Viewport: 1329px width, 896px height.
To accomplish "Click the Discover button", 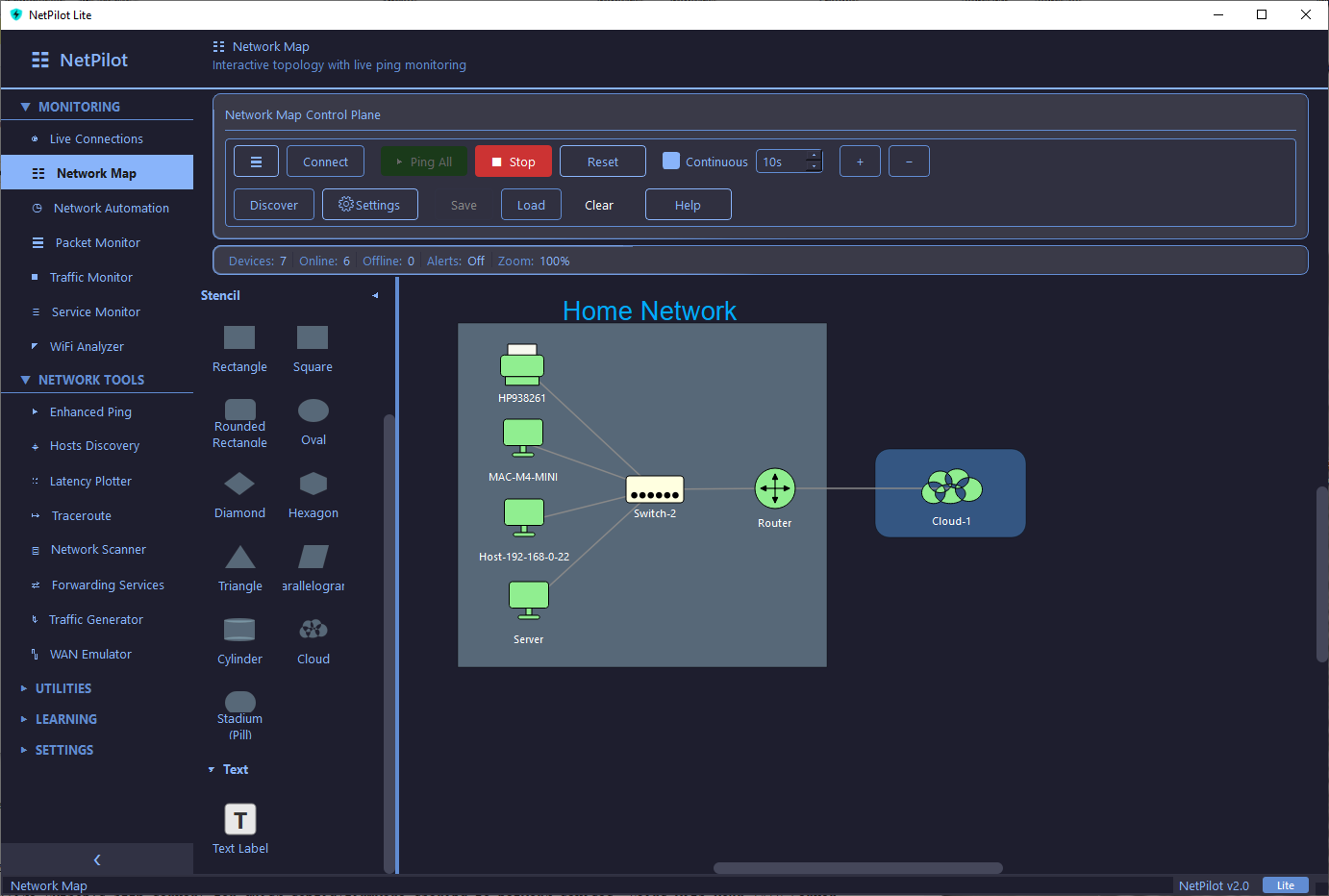I will click(273, 204).
